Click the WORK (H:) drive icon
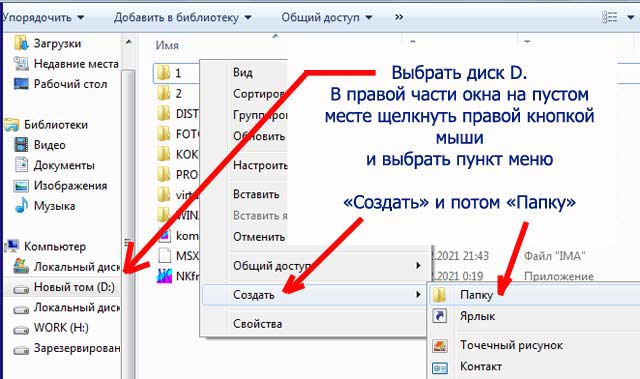Screen dimensions: 640x379 click(21, 329)
